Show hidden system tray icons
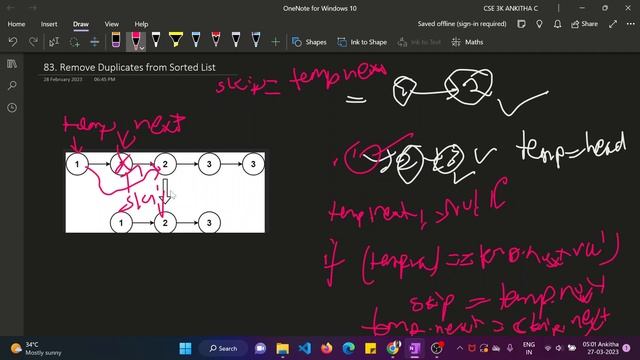The image size is (640, 360). (x=460, y=348)
